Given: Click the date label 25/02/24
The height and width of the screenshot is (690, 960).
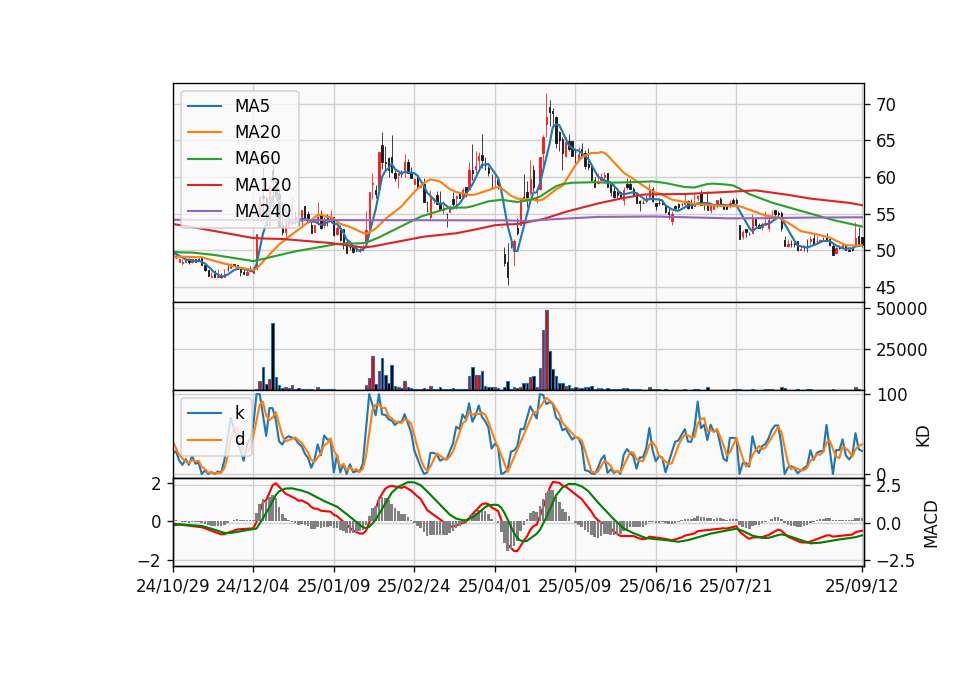Looking at the screenshot, I should point(414,586).
